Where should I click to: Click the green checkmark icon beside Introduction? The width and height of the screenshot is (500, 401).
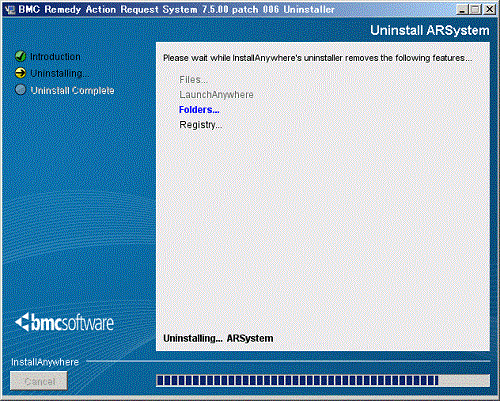[21, 56]
